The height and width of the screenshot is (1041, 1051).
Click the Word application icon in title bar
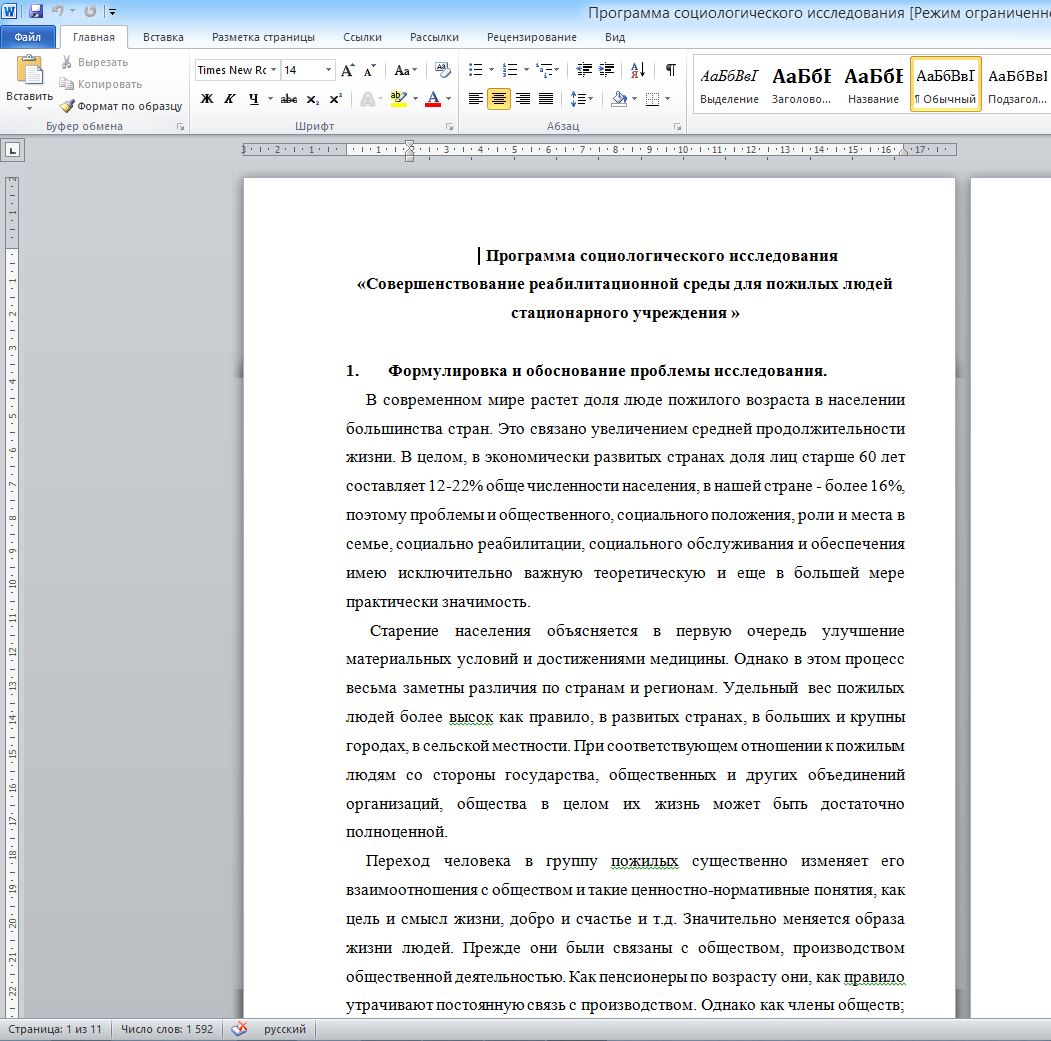pyautogui.click(x=10, y=11)
